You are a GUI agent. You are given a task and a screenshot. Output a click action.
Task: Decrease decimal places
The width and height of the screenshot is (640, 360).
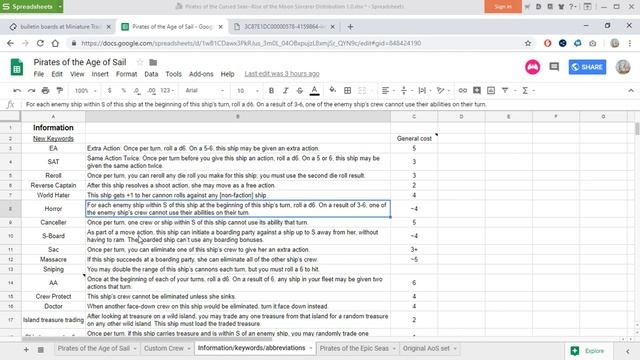[137, 91]
